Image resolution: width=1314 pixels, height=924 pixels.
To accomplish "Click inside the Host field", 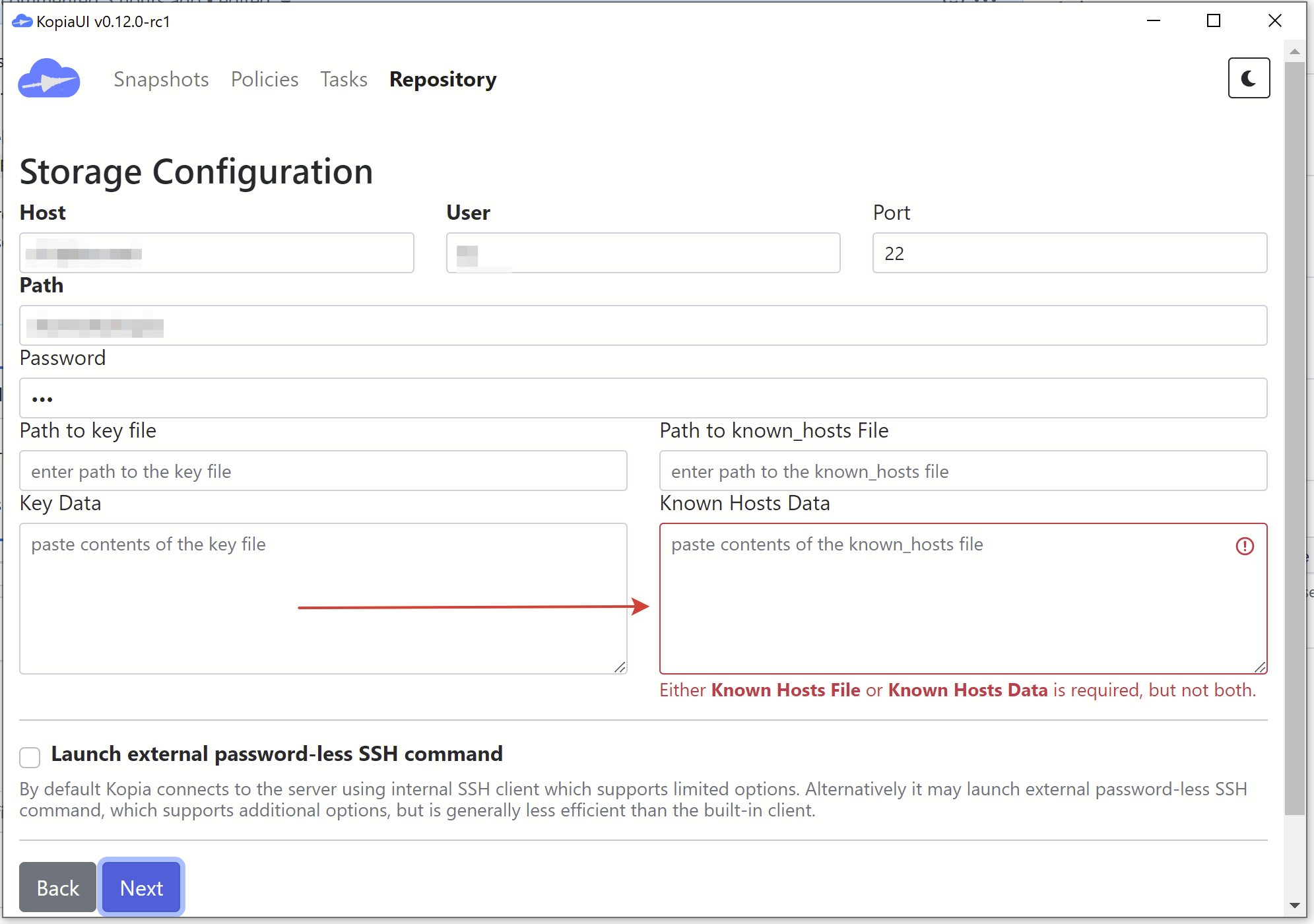I will (x=216, y=253).
